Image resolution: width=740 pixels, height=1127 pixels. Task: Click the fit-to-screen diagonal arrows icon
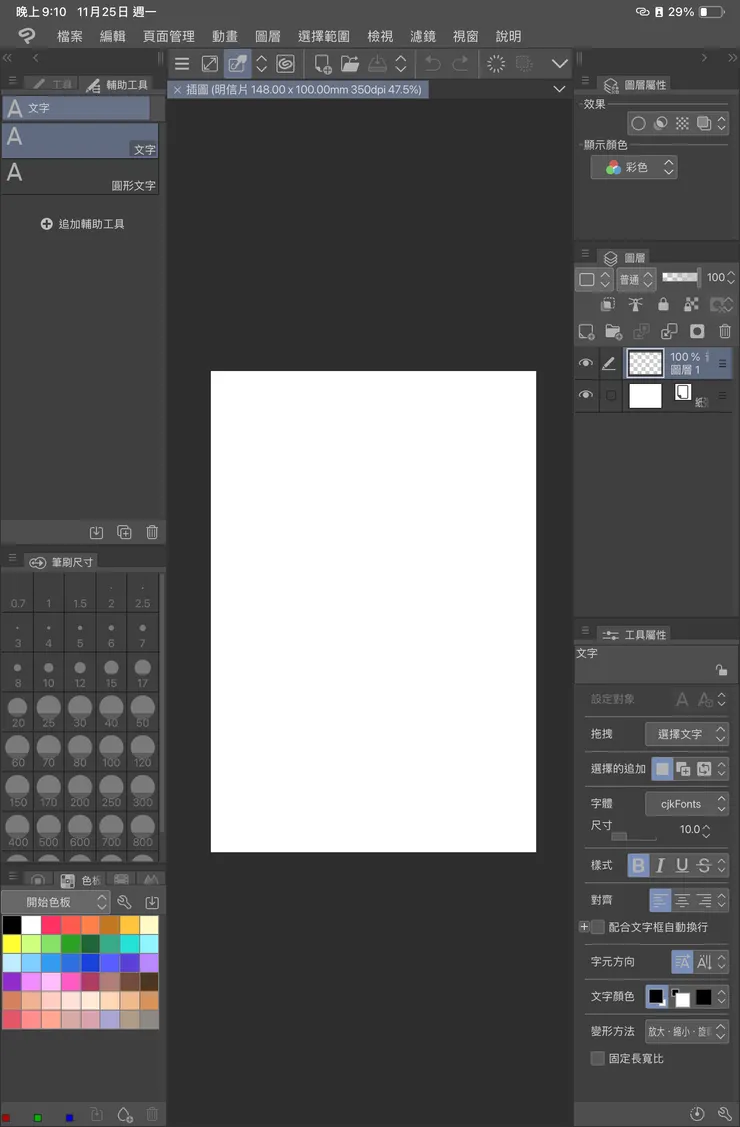tap(210, 64)
